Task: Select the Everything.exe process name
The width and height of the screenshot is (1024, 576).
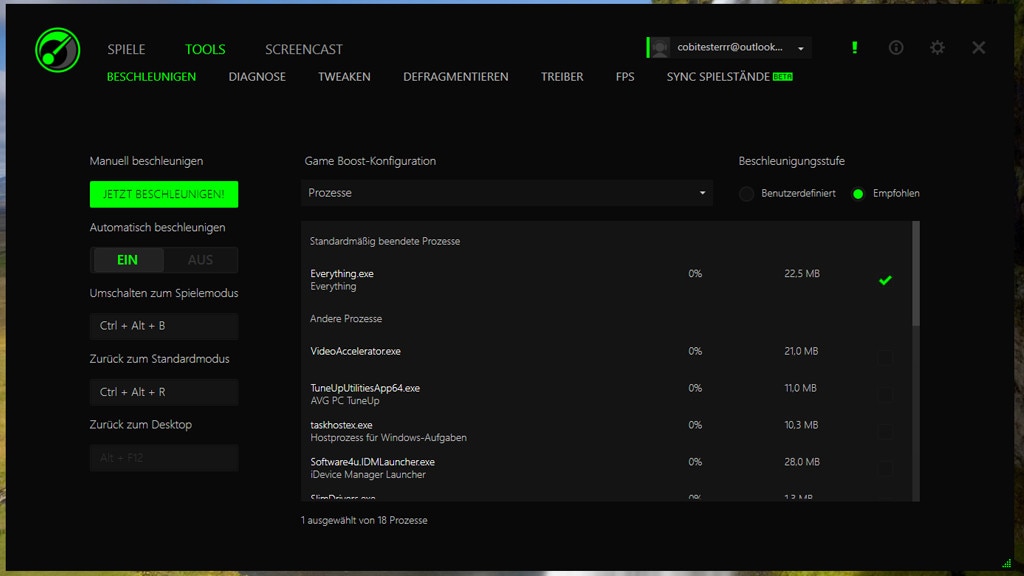Action: tap(342, 274)
